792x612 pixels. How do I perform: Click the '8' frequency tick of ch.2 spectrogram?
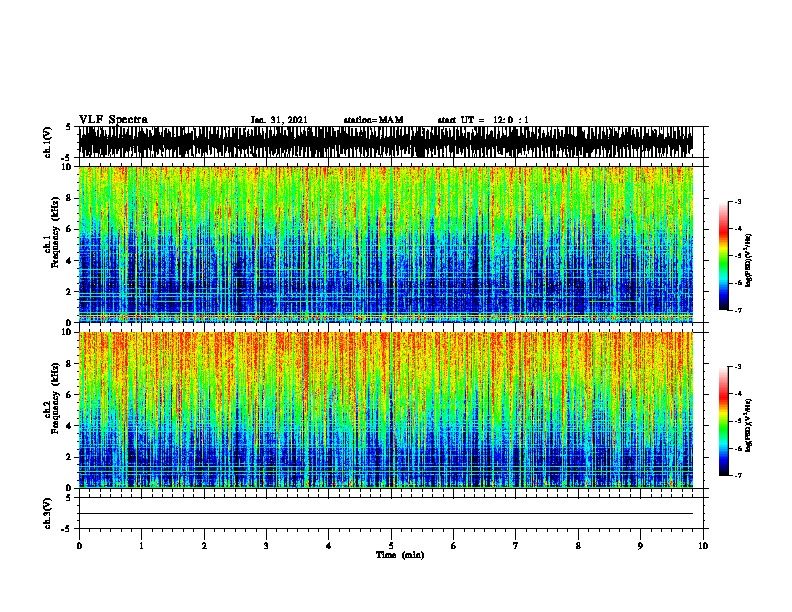pyautogui.click(x=70, y=364)
